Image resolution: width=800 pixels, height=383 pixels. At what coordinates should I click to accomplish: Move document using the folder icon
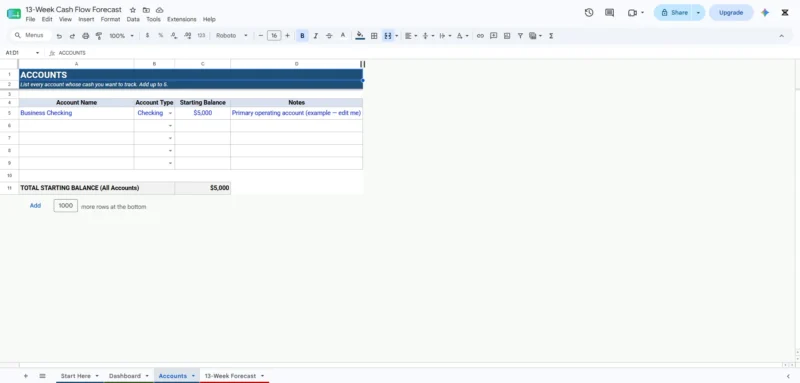tap(146, 10)
